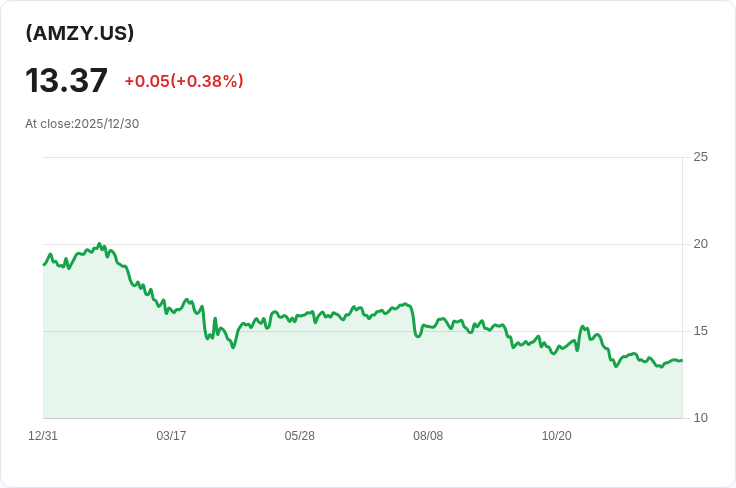This screenshot has height=488, width=736.
Task: Click the 20 y-axis price label
Action: (700, 244)
